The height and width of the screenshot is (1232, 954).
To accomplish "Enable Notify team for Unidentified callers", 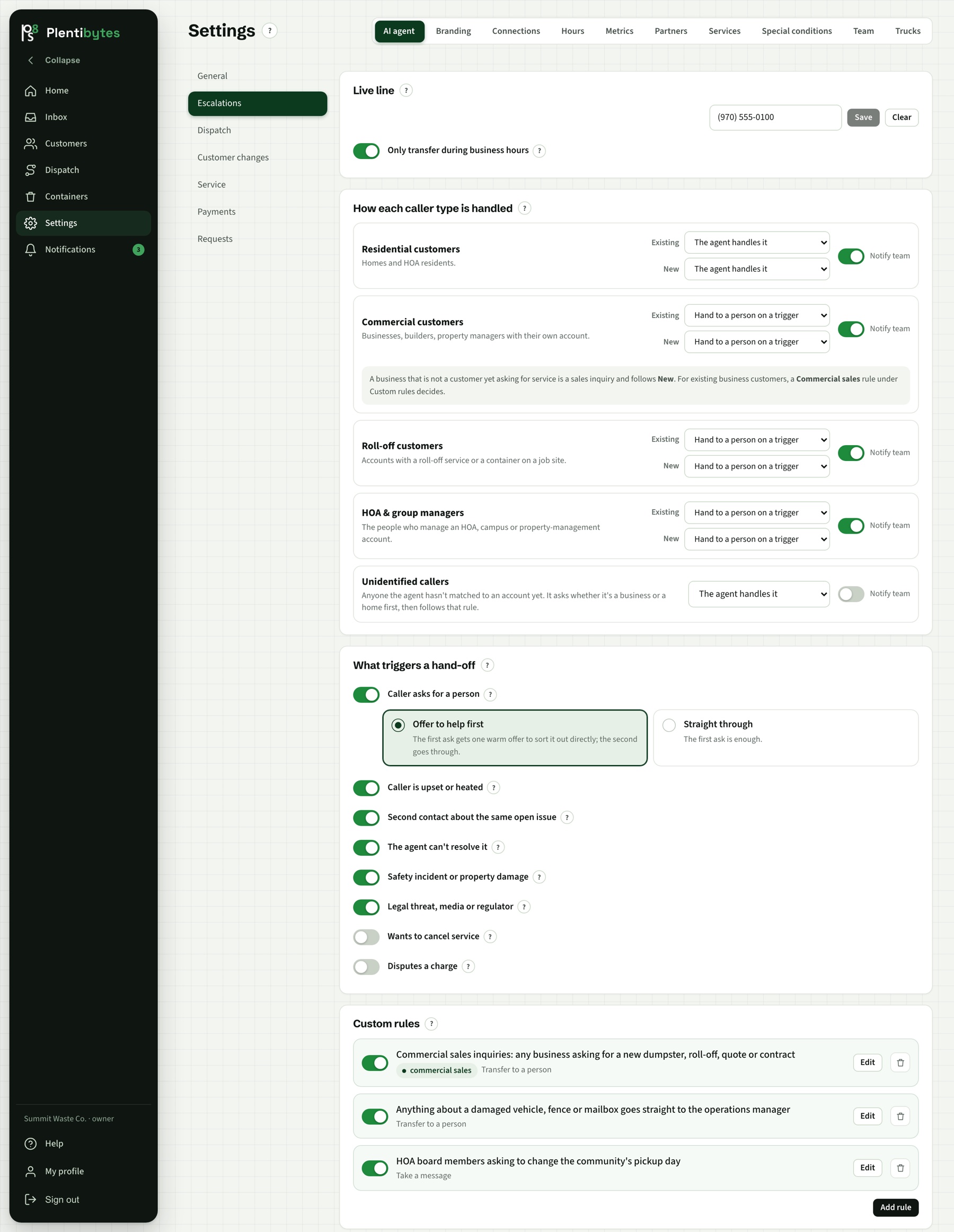I will (851, 595).
